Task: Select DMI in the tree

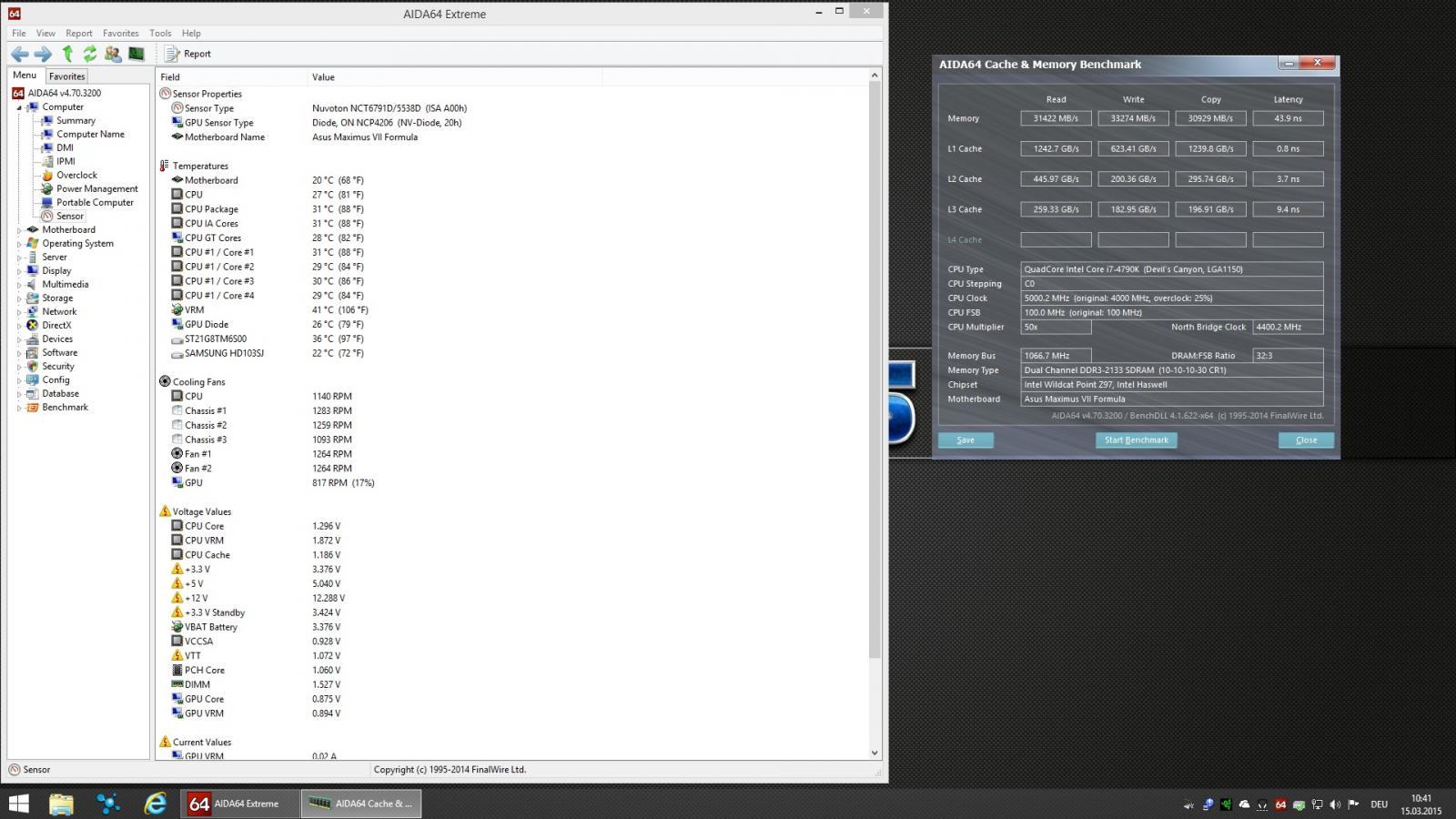Action: (65, 147)
